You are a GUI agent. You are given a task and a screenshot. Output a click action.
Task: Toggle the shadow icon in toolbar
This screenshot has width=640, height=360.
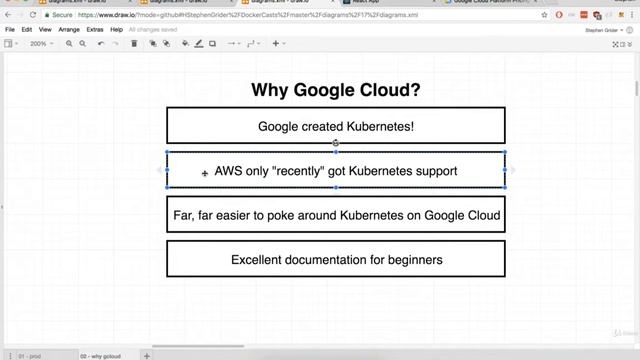(x=213, y=43)
